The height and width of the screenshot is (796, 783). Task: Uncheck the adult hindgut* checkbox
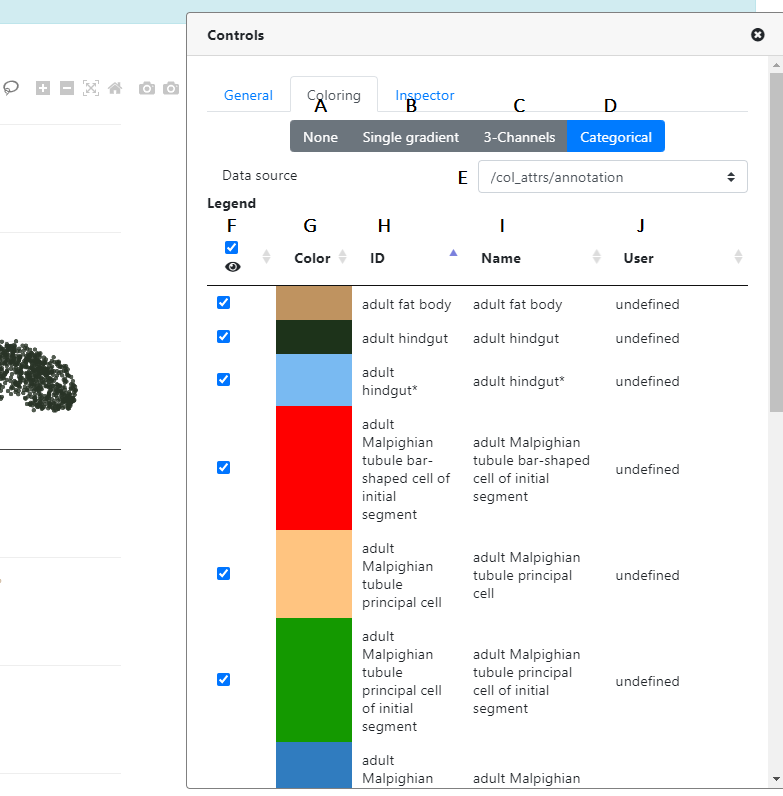223,380
